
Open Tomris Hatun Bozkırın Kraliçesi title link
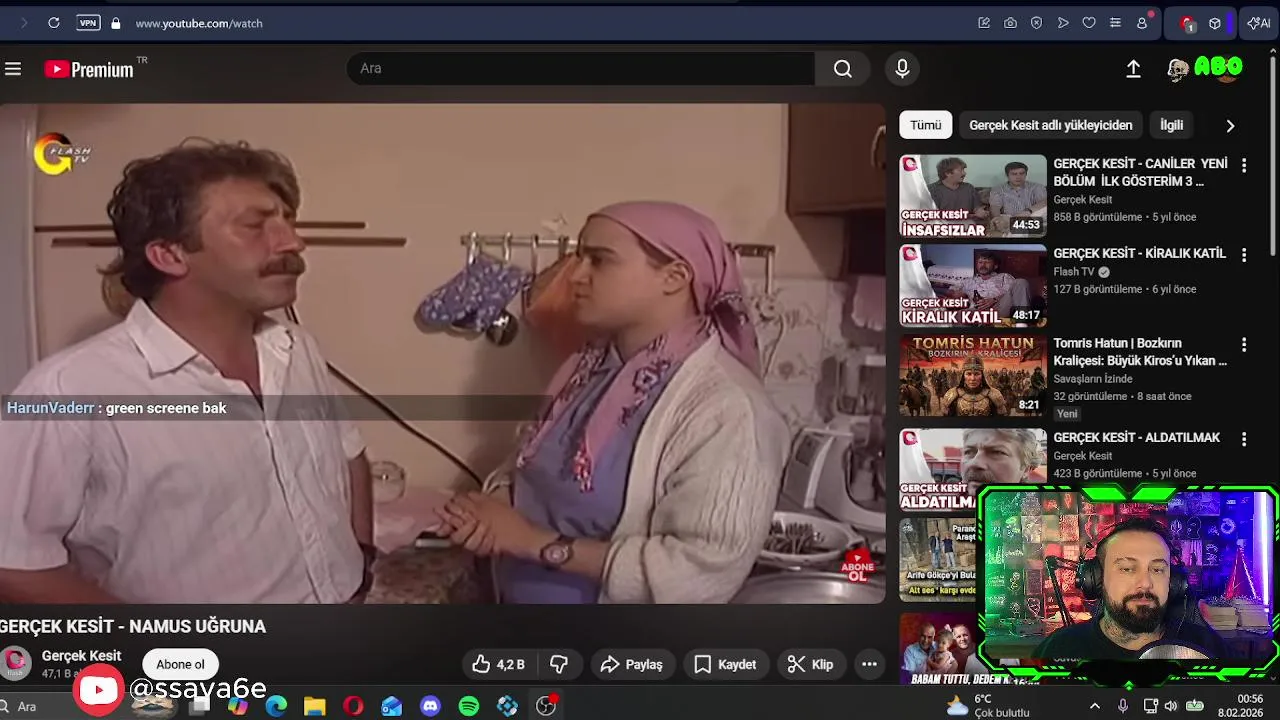[1140, 352]
